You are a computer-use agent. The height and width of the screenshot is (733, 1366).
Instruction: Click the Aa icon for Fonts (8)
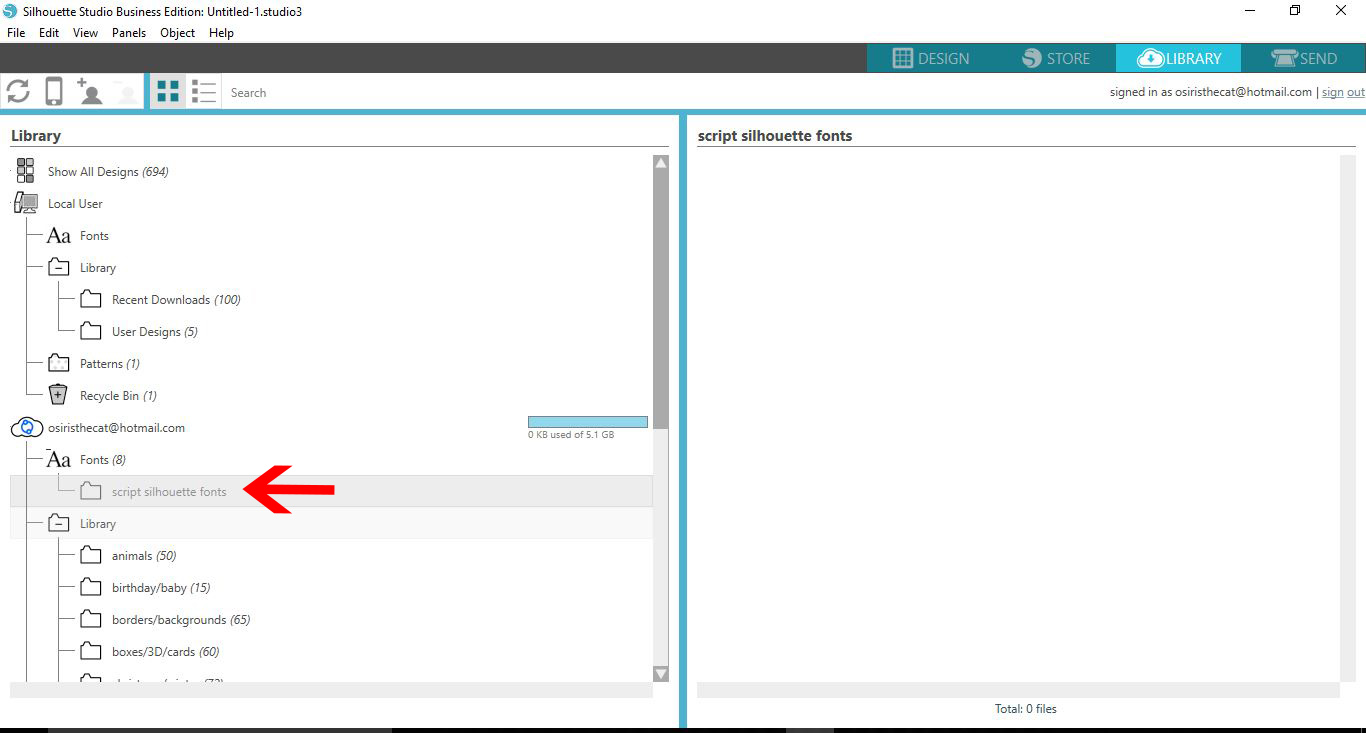click(59, 460)
